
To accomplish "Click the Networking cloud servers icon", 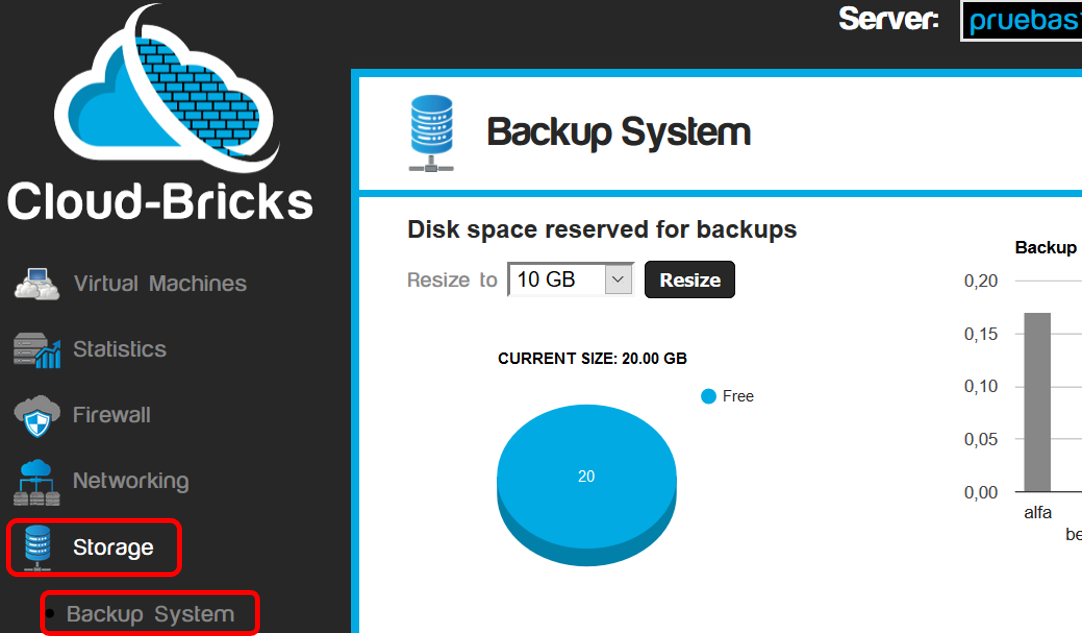I will 37,482.
